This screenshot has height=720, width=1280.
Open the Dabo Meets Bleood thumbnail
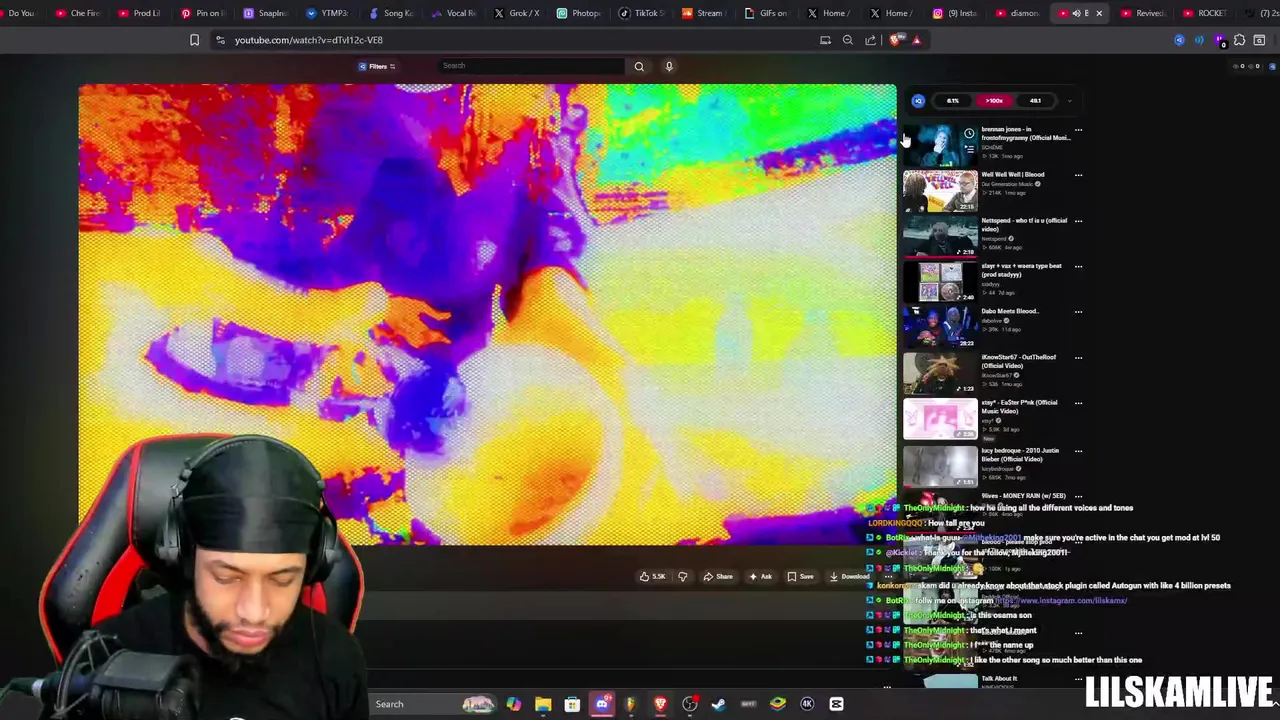tap(940, 328)
